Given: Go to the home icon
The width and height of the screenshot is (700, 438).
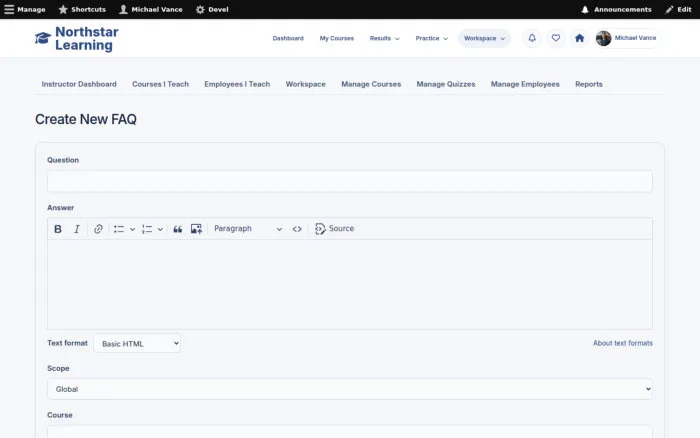Looking at the screenshot, I should coord(579,38).
